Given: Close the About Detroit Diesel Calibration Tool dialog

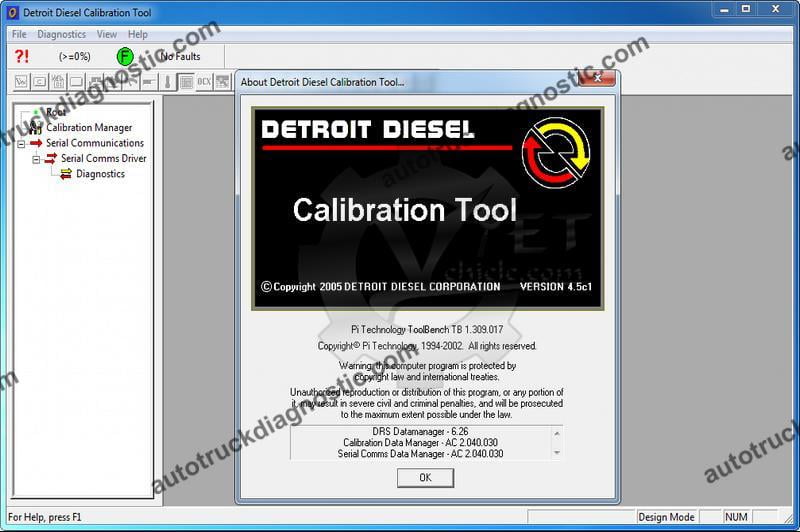Looking at the screenshot, I should (x=597, y=78).
